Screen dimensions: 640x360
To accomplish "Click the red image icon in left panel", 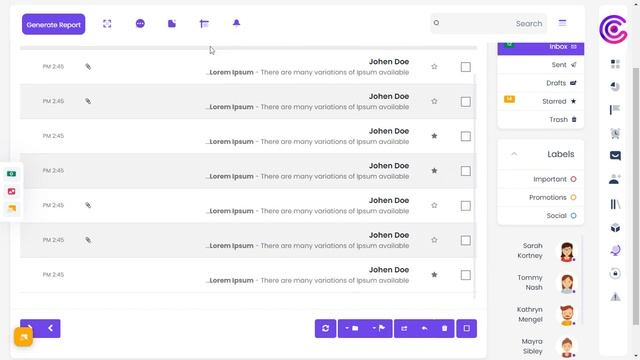I will 11,191.
